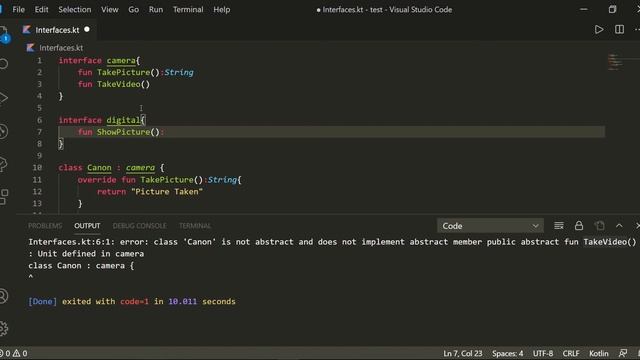Viewport: 640px width, 360px height.
Task: Click ': Unit defined in camera' output line
Action: [86, 254]
